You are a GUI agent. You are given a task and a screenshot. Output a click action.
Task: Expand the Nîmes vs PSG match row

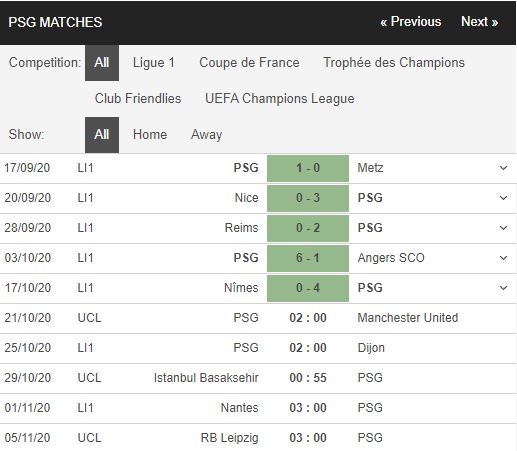click(x=503, y=288)
